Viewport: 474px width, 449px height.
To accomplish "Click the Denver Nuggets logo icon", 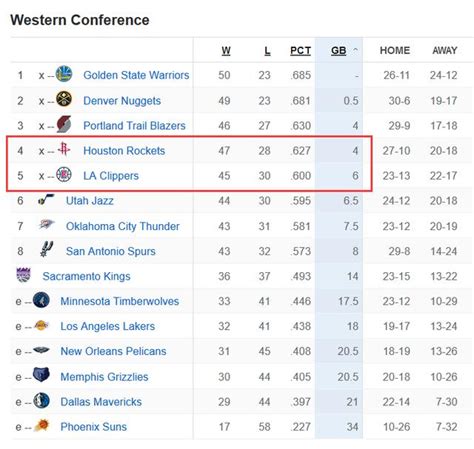I will (x=64, y=99).
